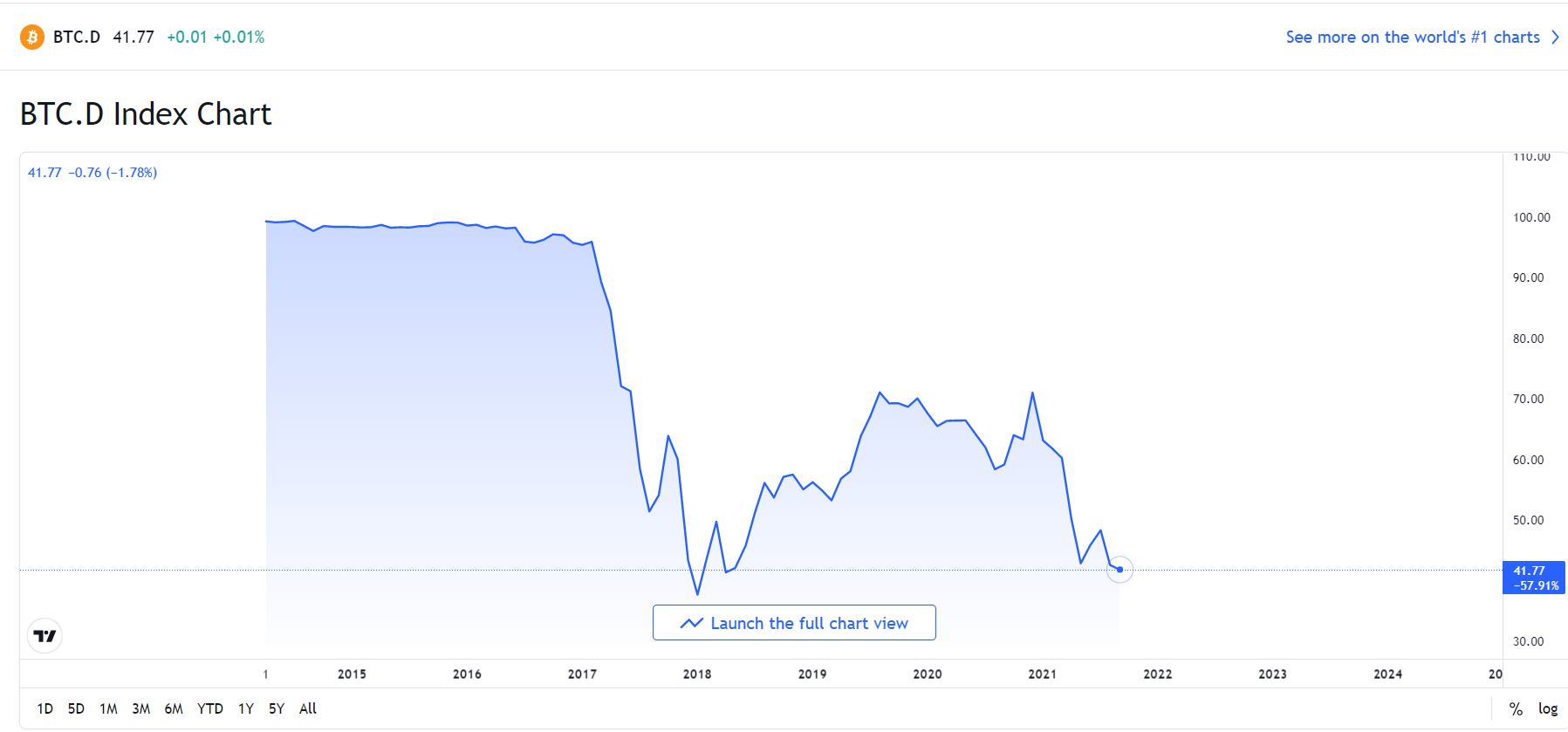Click the 41.77 price label on axis
The image size is (1568, 732).
(1533, 577)
